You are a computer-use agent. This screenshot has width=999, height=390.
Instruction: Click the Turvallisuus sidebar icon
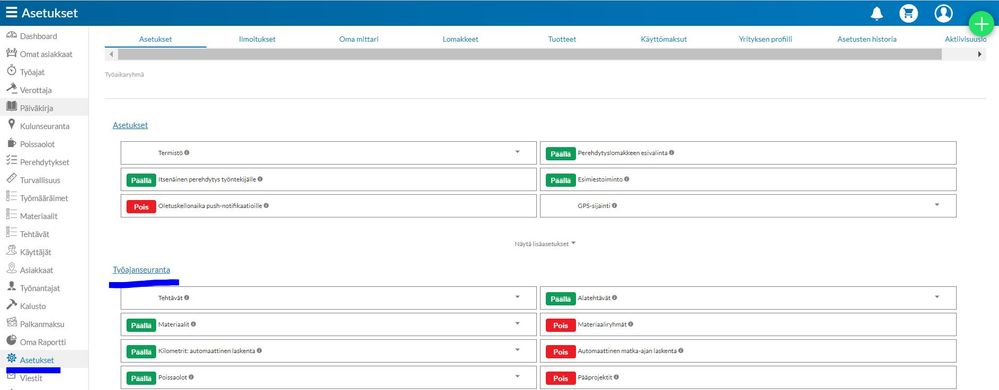pos(11,179)
